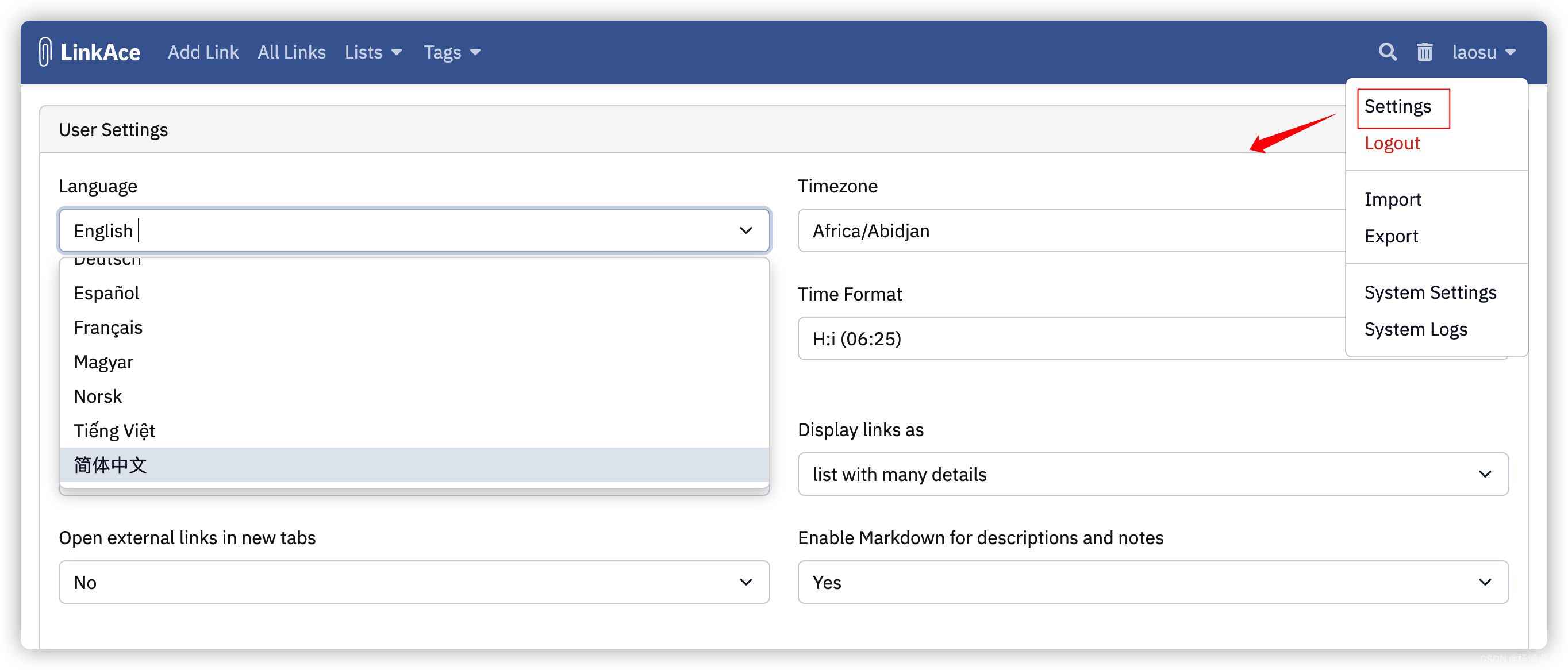
Task: Open the laosu user menu
Action: [x=1483, y=52]
